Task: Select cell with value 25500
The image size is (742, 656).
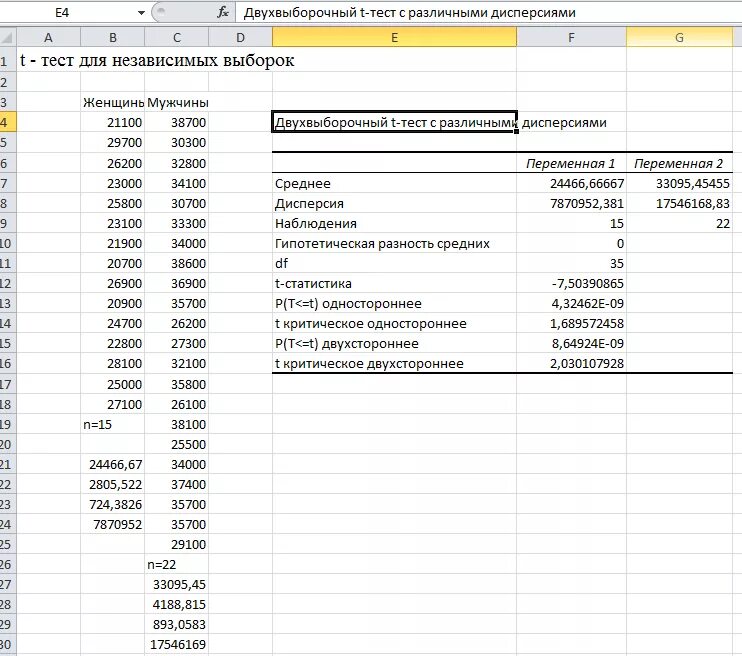Action: click(x=177, y=444)
